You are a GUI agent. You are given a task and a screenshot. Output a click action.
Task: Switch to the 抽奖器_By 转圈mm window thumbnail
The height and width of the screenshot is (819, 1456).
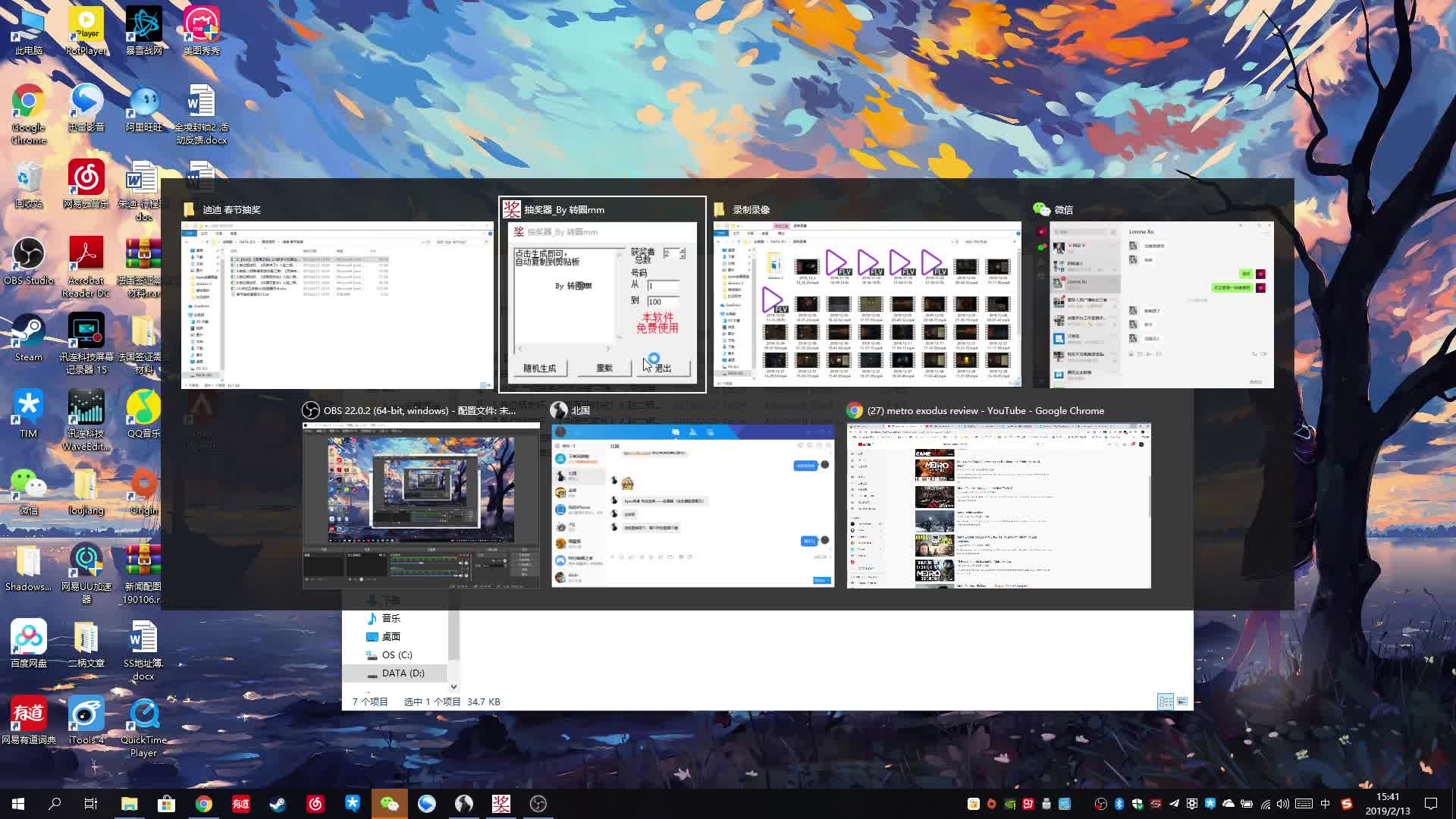(602, 296)
